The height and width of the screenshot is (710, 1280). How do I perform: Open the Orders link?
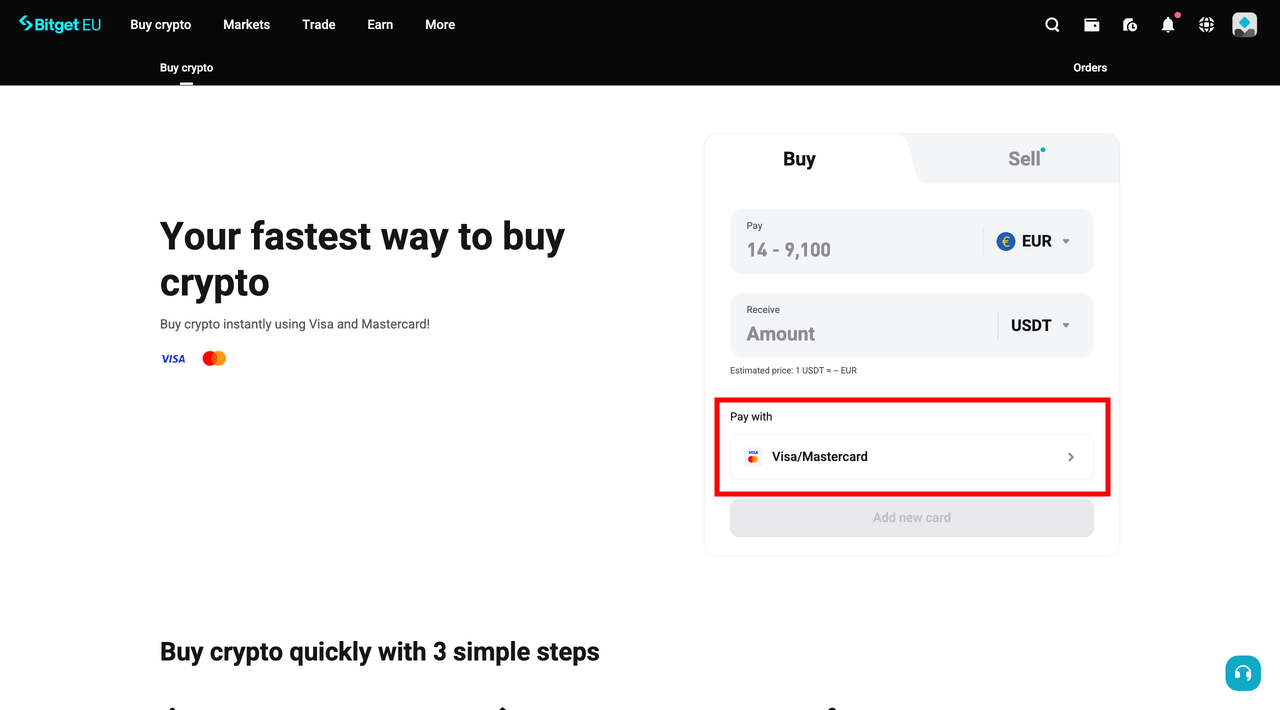pos(1090,68)
